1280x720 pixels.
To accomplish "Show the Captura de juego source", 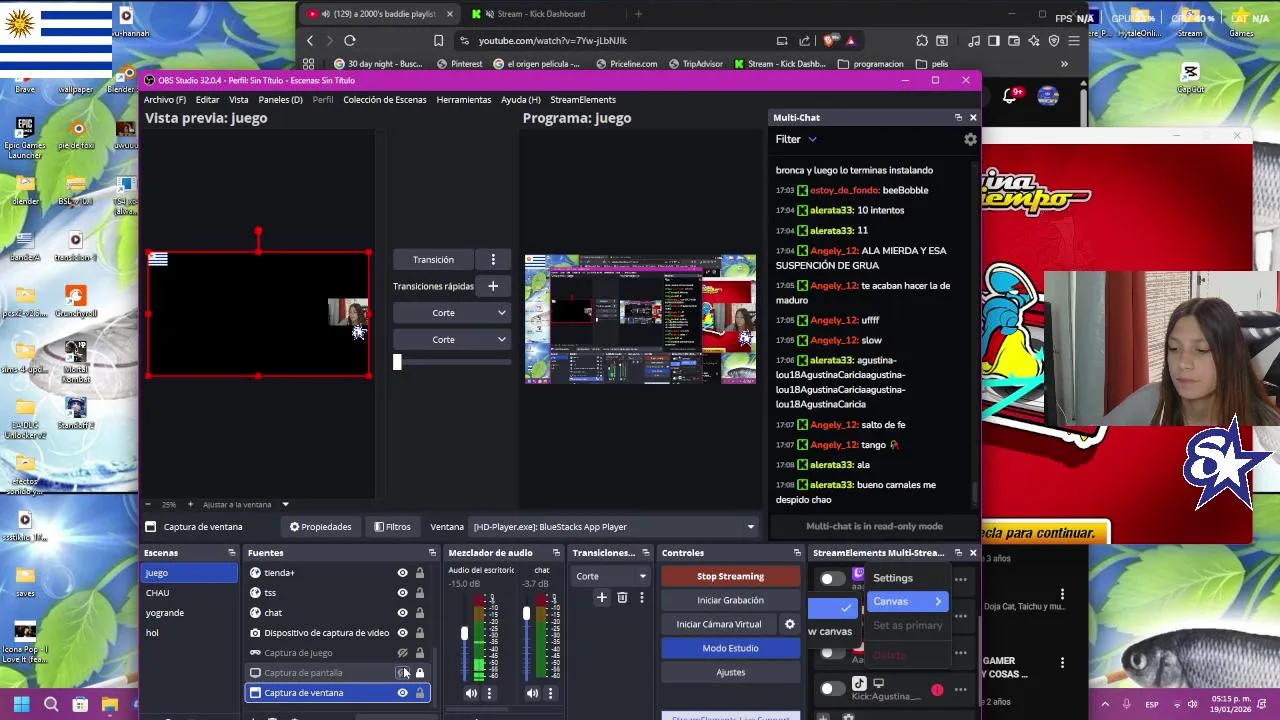I will [402, 653].
